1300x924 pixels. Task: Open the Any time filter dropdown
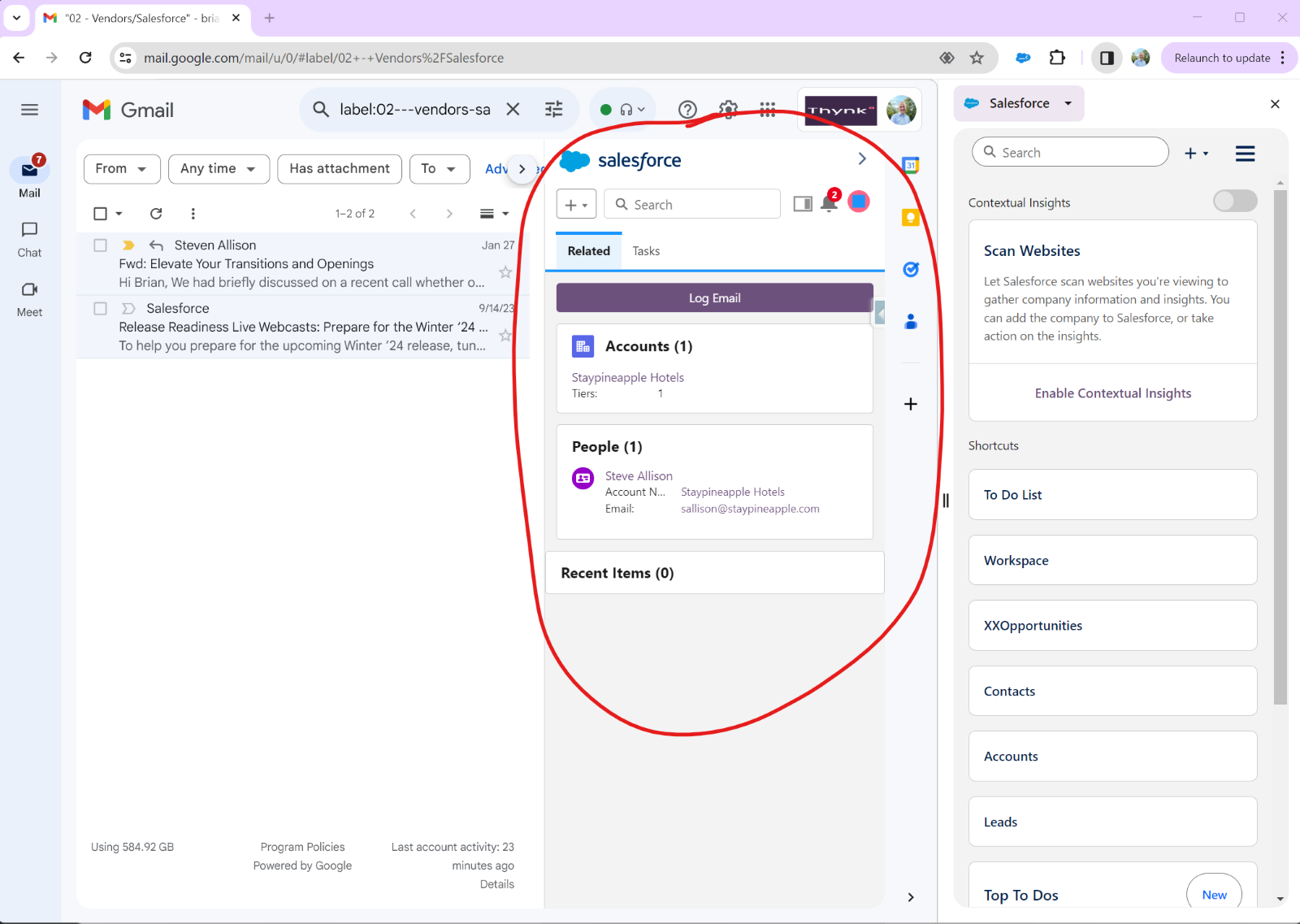click(219, 169)
